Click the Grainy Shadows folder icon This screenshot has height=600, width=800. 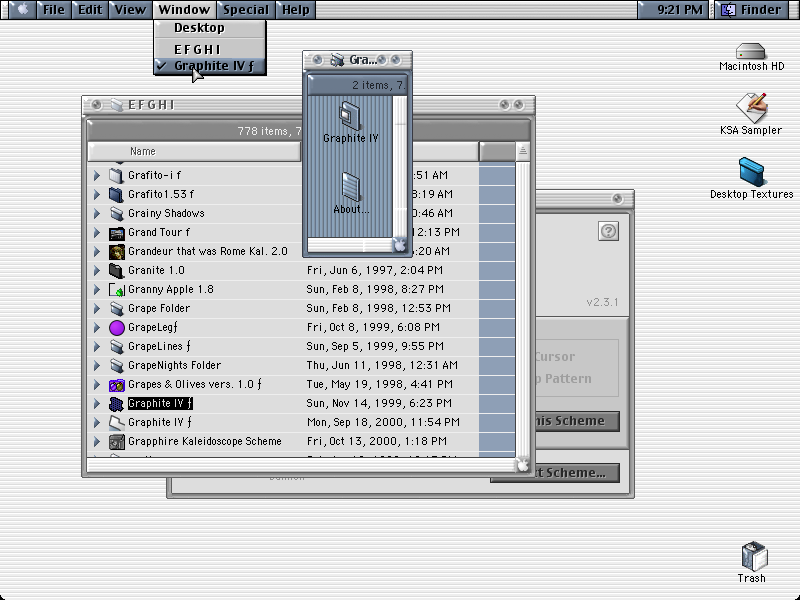point(116,213)
